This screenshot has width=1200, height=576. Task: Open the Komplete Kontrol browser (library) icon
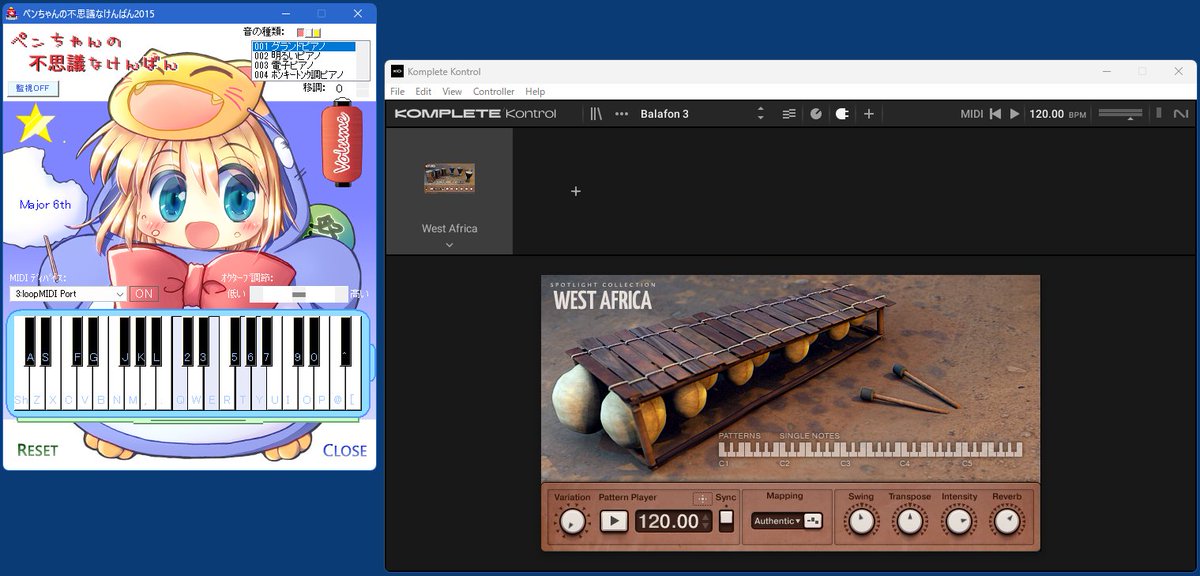(596, 114)
